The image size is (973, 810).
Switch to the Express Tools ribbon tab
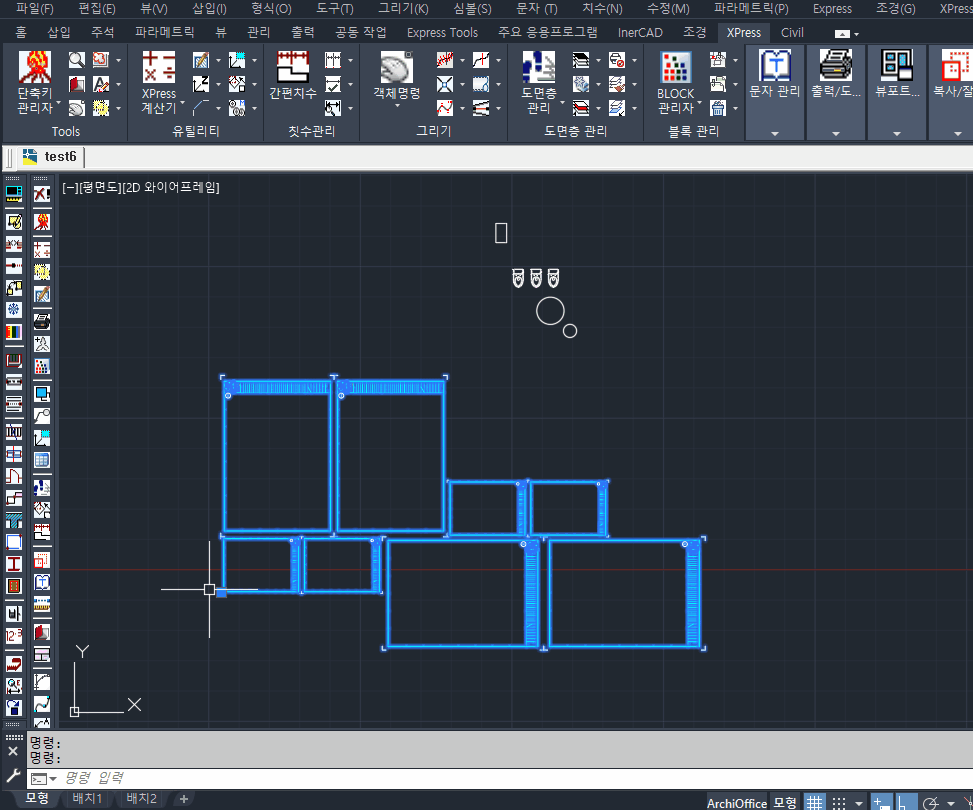pos(442,32)
